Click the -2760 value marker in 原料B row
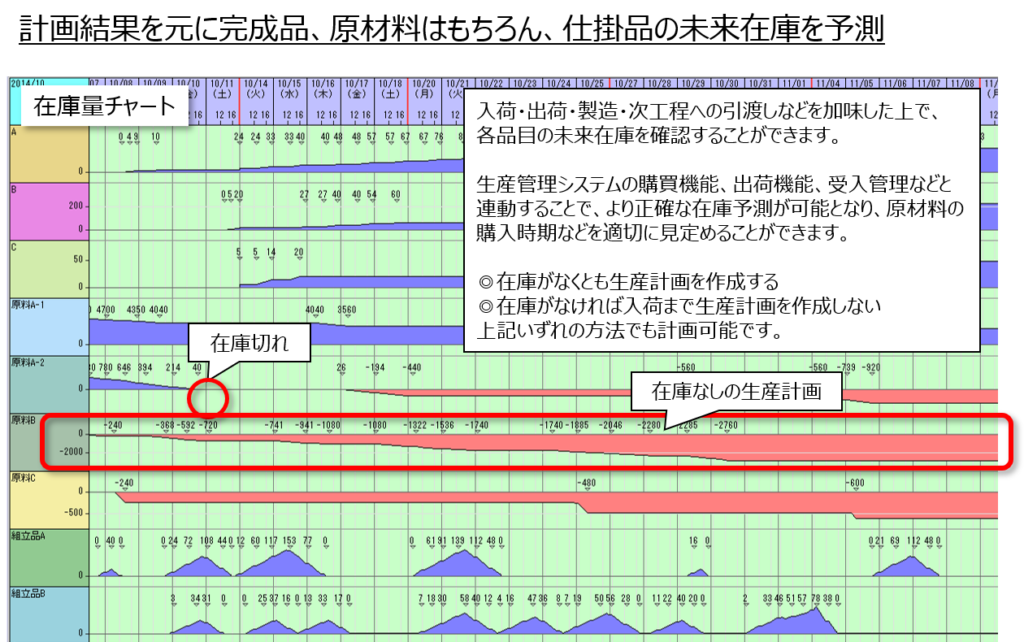 [x=726, y=425]
